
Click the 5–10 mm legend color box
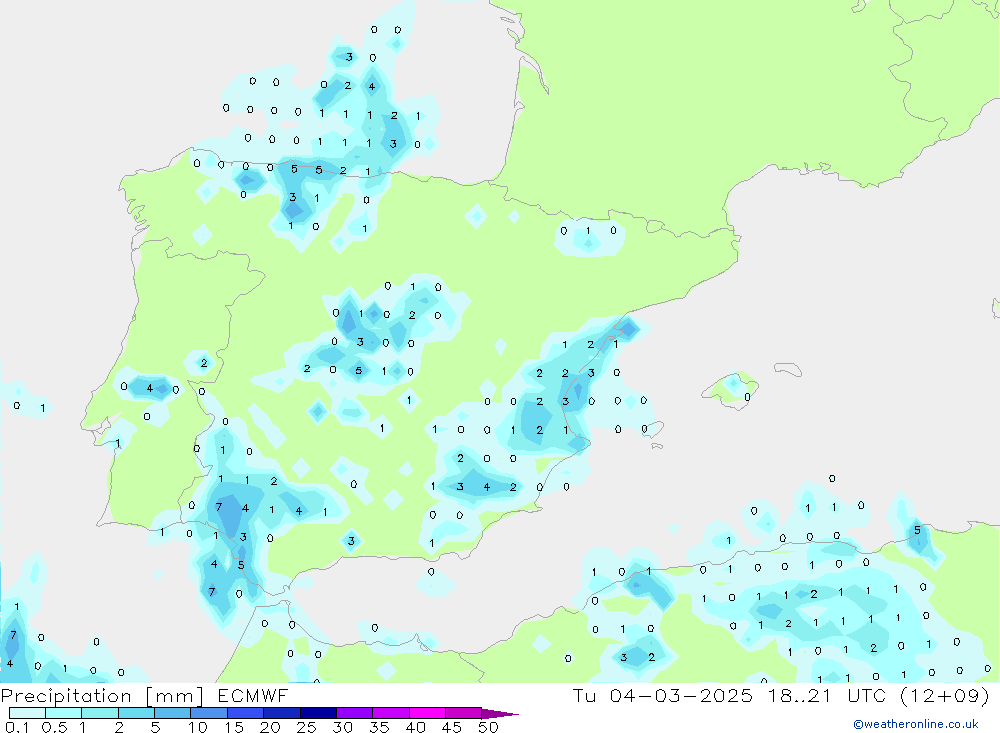(x=173, y=713)
